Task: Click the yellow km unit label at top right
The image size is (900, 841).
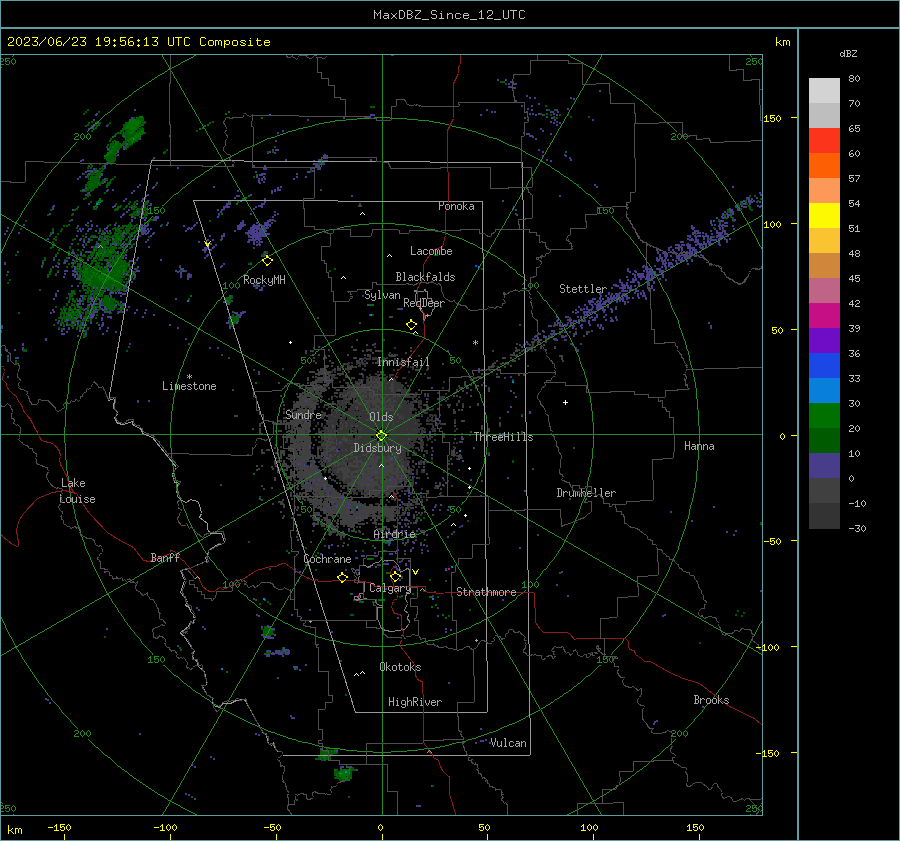Action: [782, 42]
